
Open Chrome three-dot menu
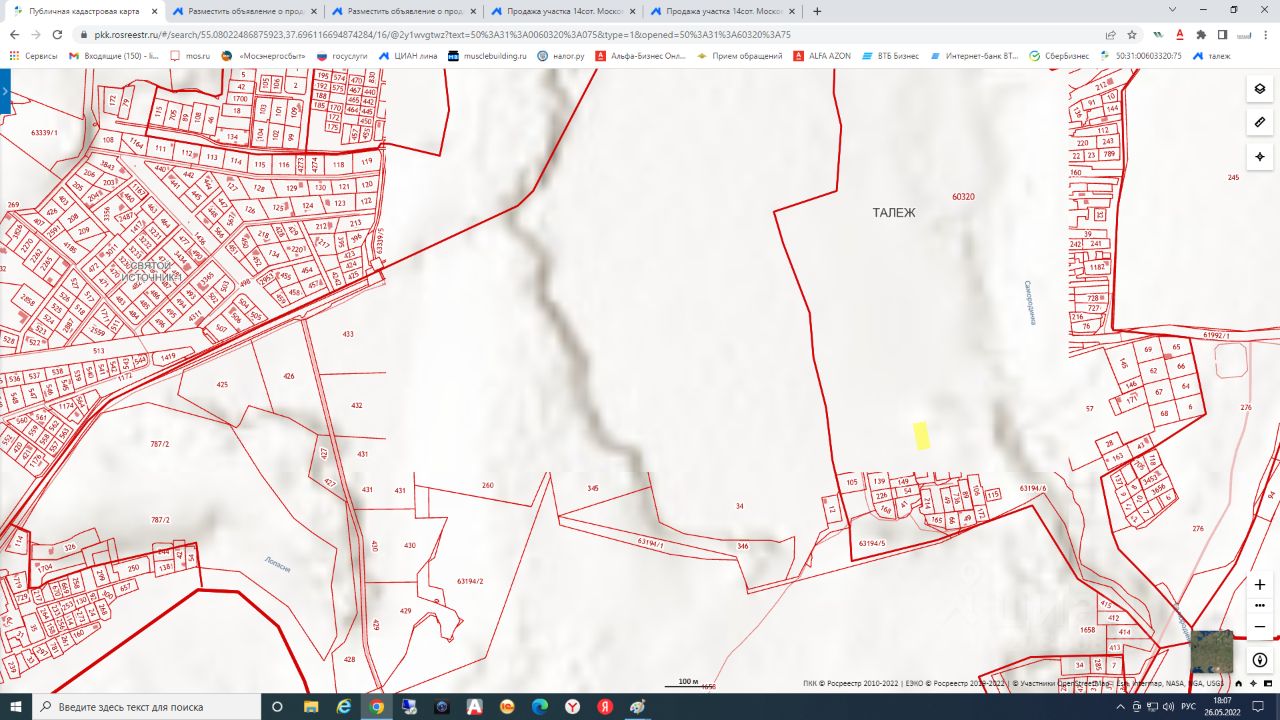click(x=1266, y=34)
